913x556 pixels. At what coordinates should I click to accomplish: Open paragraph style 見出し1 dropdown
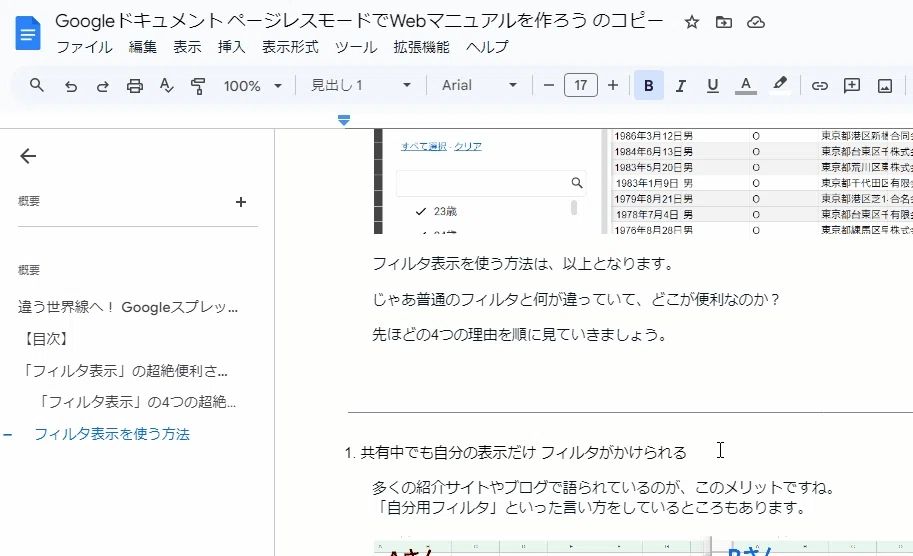pyautogui.click(x=360, y=86)
